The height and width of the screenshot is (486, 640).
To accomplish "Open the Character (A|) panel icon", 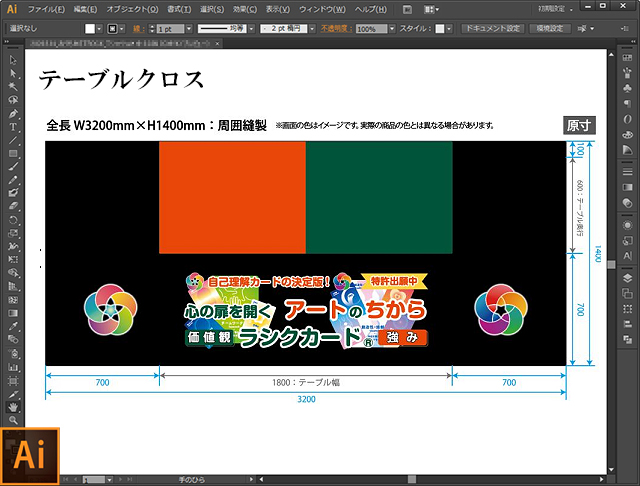I will click(627, 256).
